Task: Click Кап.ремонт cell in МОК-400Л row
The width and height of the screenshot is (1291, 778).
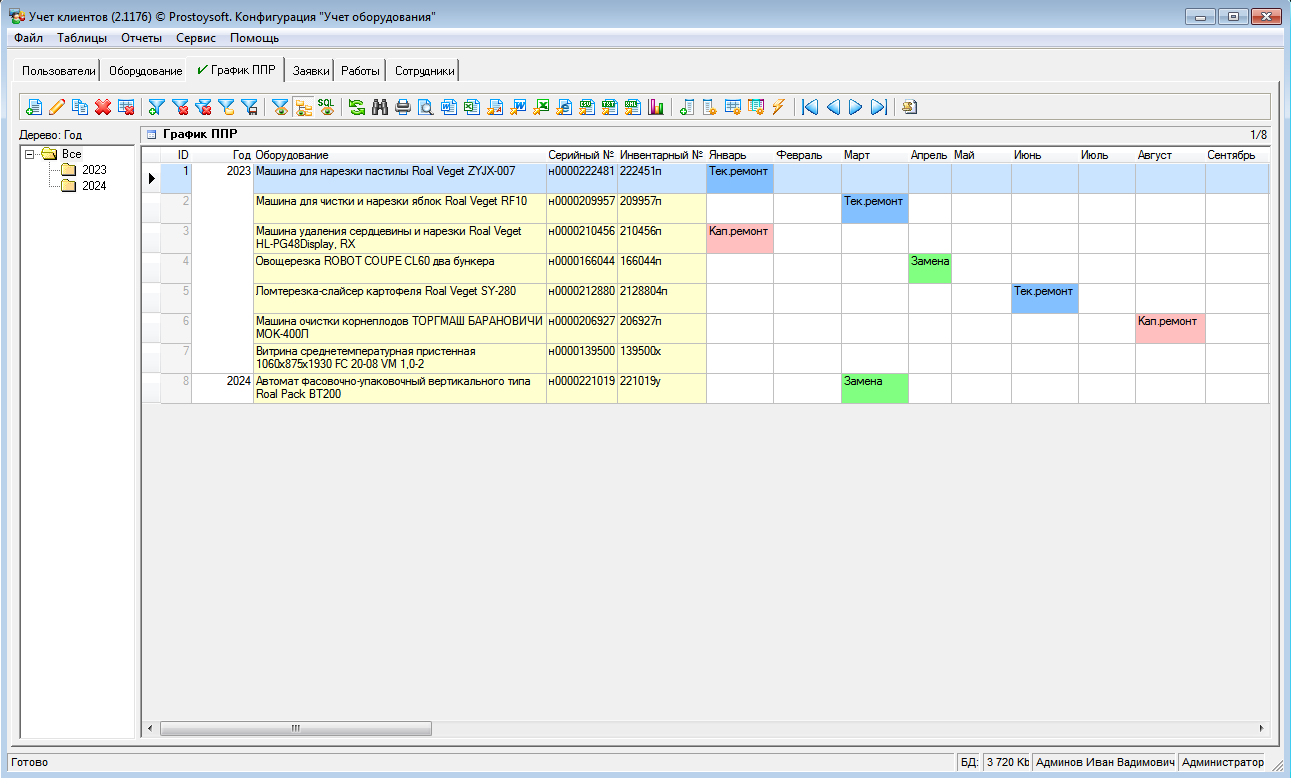Action: (1169, 328)
